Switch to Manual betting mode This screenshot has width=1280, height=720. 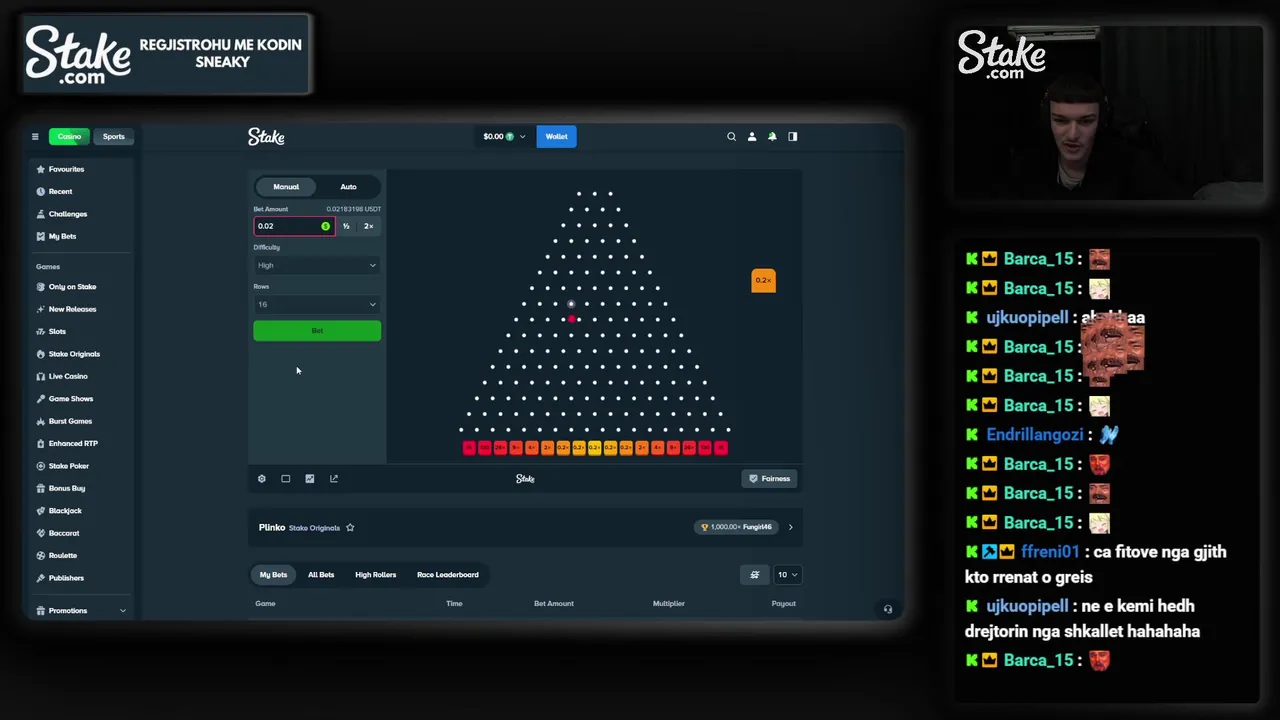(x=286, y=187)
